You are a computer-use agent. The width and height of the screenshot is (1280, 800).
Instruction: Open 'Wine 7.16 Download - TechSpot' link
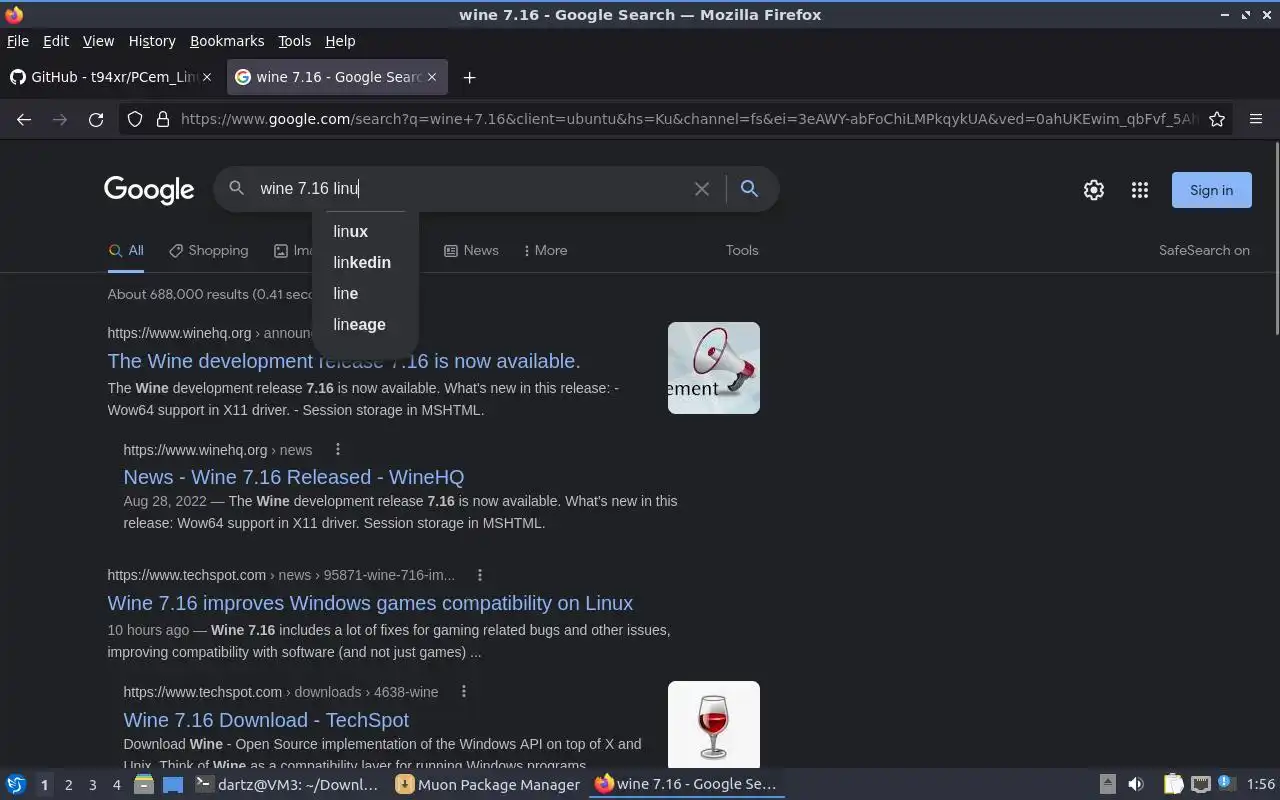click(x=266, y=720)
